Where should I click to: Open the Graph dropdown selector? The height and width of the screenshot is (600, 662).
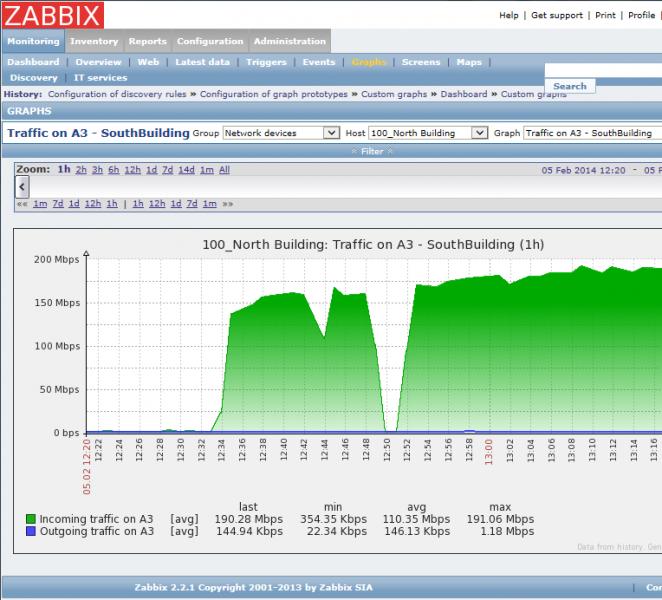590,133
